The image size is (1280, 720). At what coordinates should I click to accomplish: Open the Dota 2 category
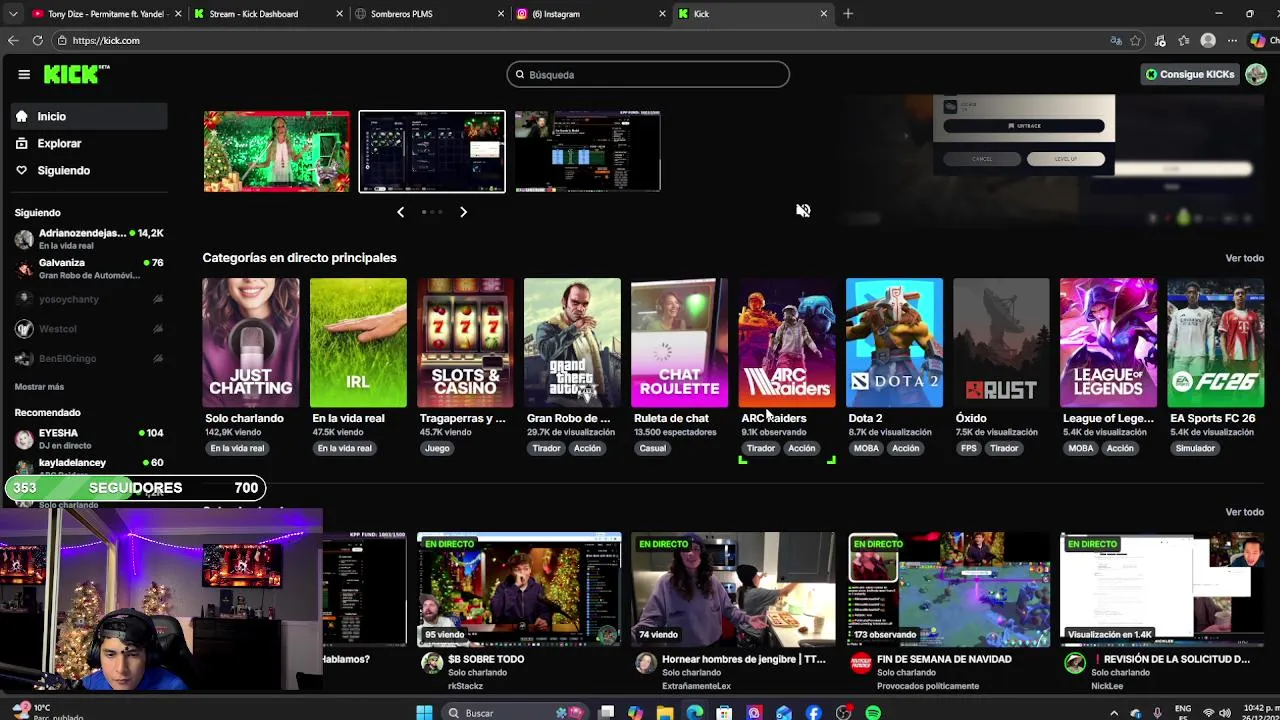pos(894,343)
